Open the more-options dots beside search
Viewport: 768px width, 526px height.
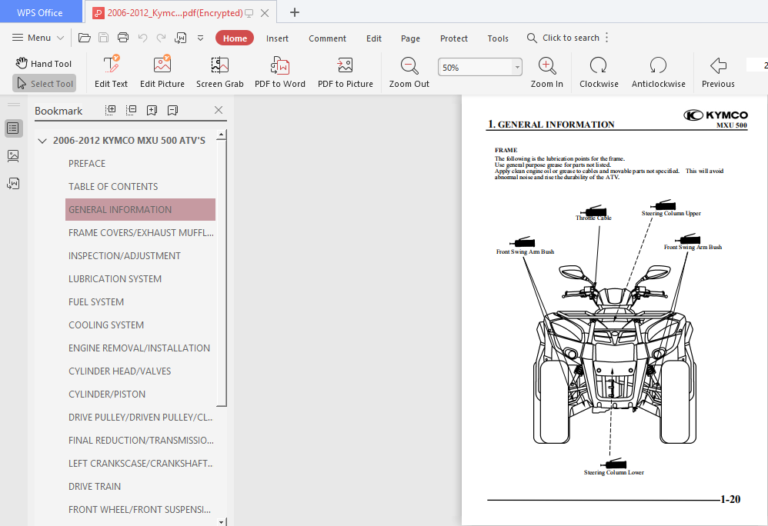tap(607, 38)
